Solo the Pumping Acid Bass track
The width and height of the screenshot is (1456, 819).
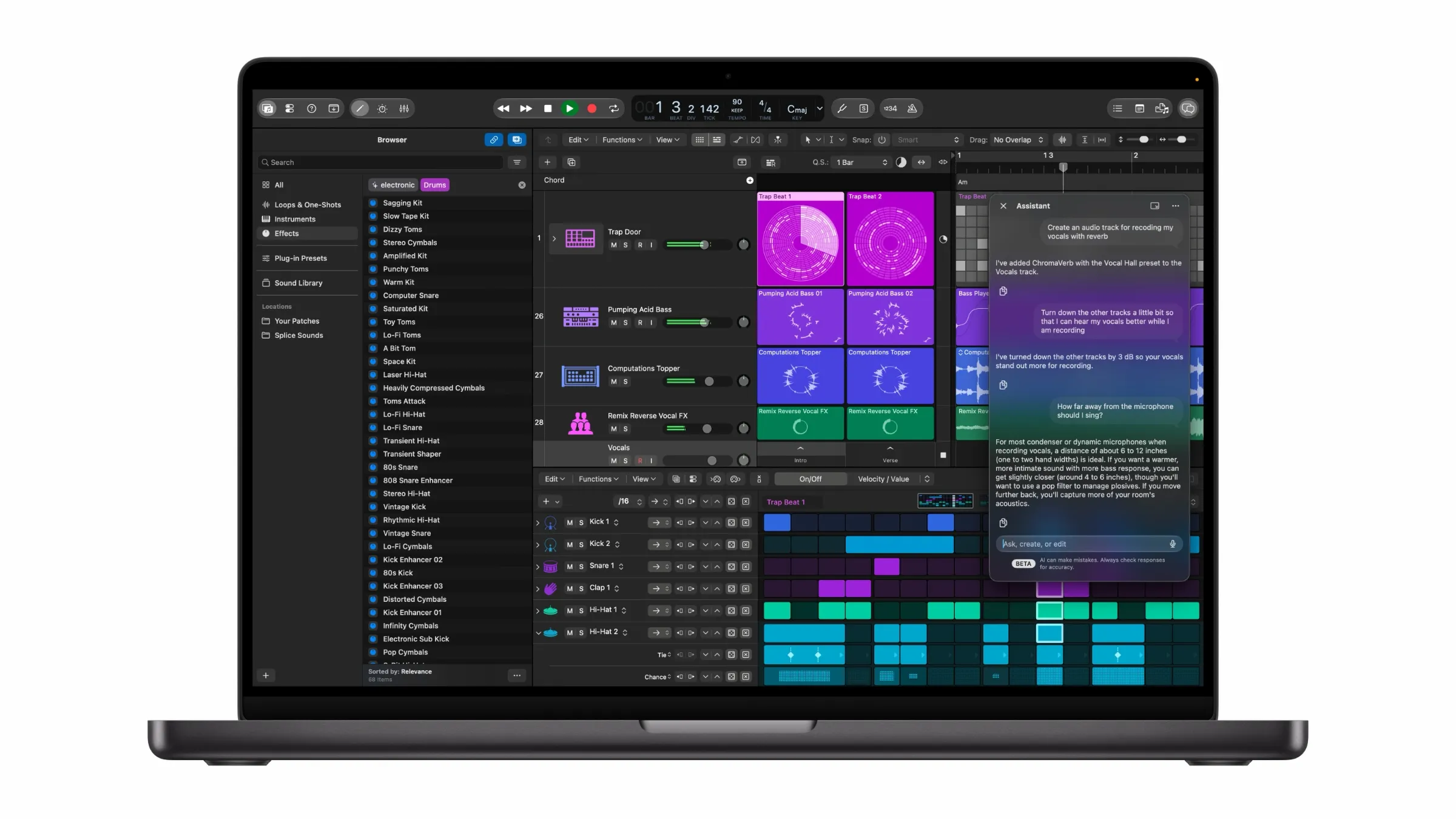625,323
